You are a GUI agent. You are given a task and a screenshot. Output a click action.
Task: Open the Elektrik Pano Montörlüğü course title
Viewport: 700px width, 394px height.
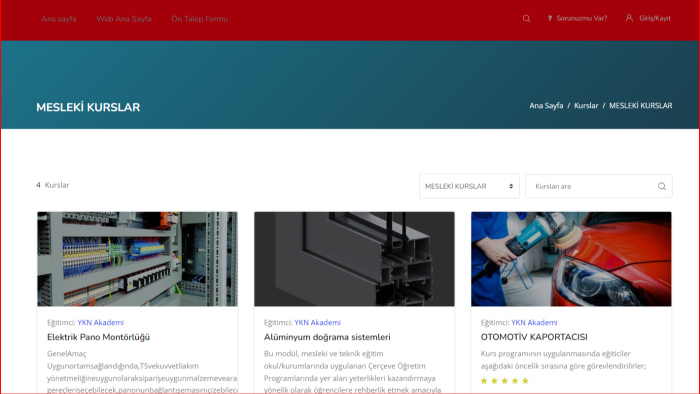[98, 337]
